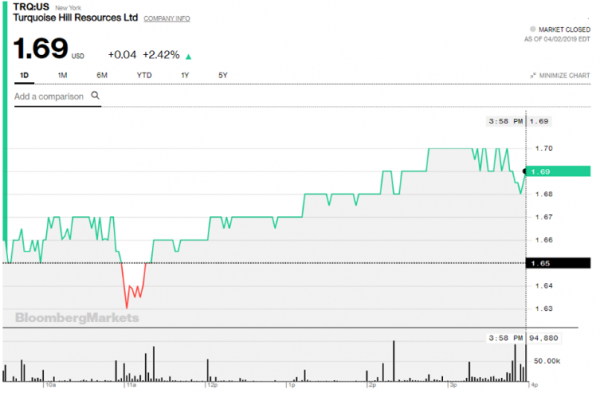Click the MINIMIZE CHART button
The image size is (600, 393).
(560, 75)
